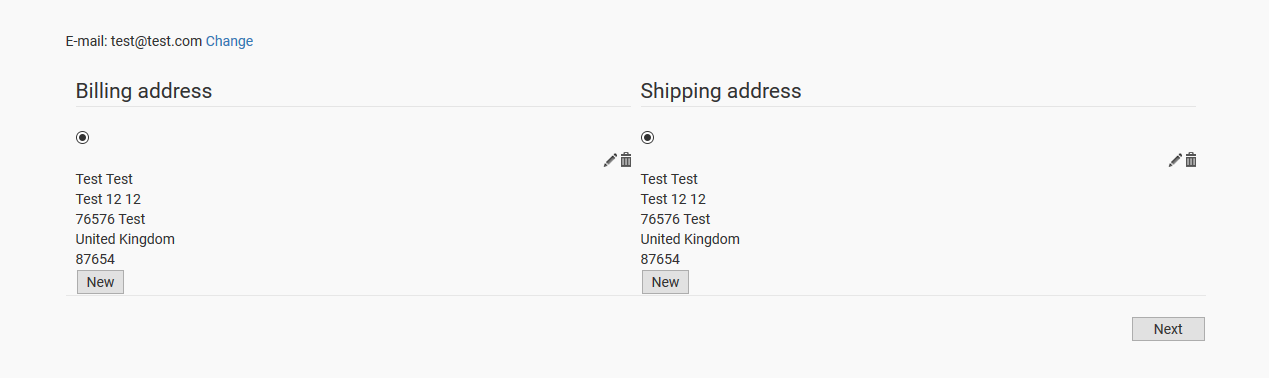
Task: Click the Shipping address heading
Action: (721, 91)
